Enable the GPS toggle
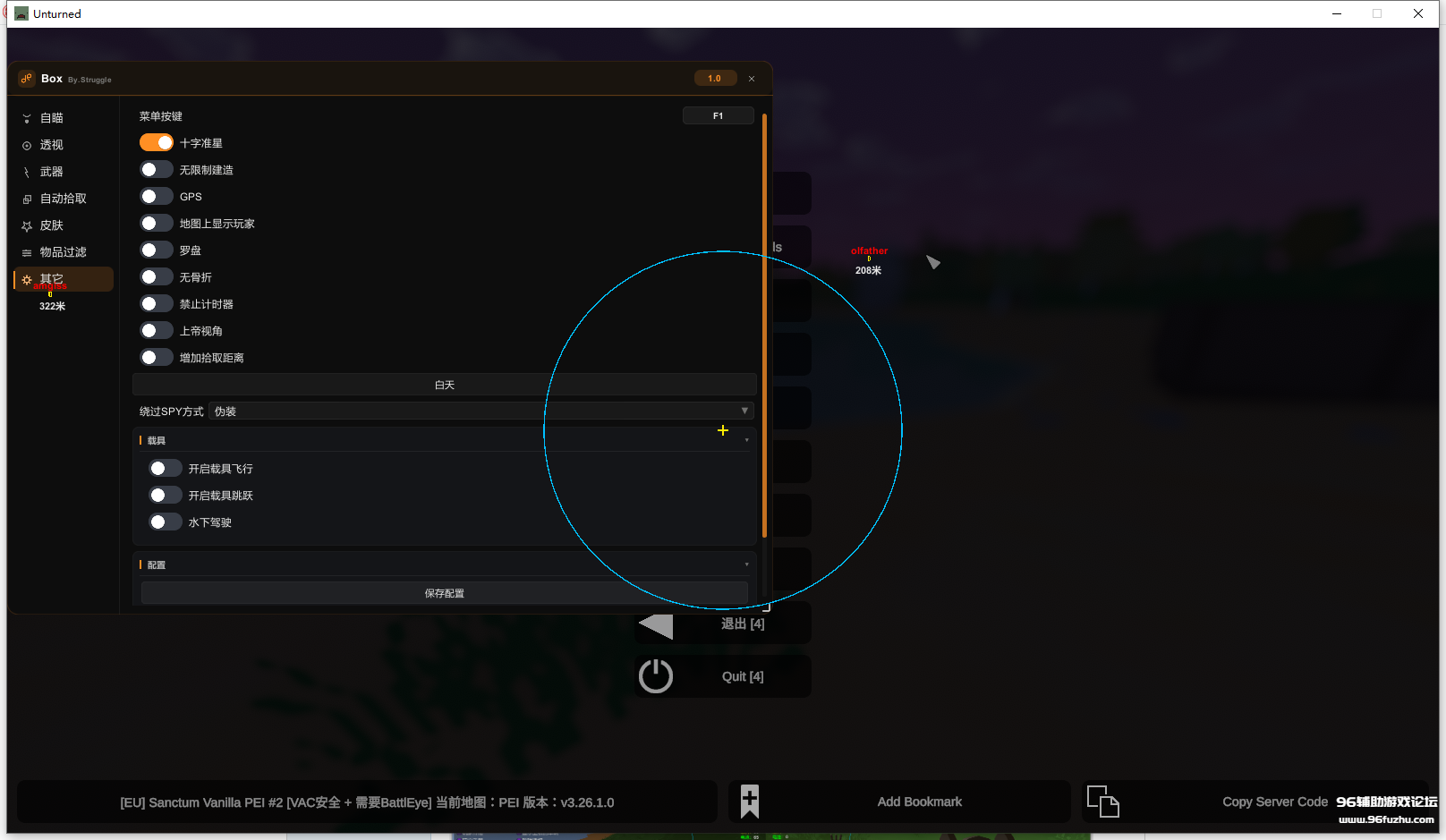1446x840 pixels. (x=157, y=197)
